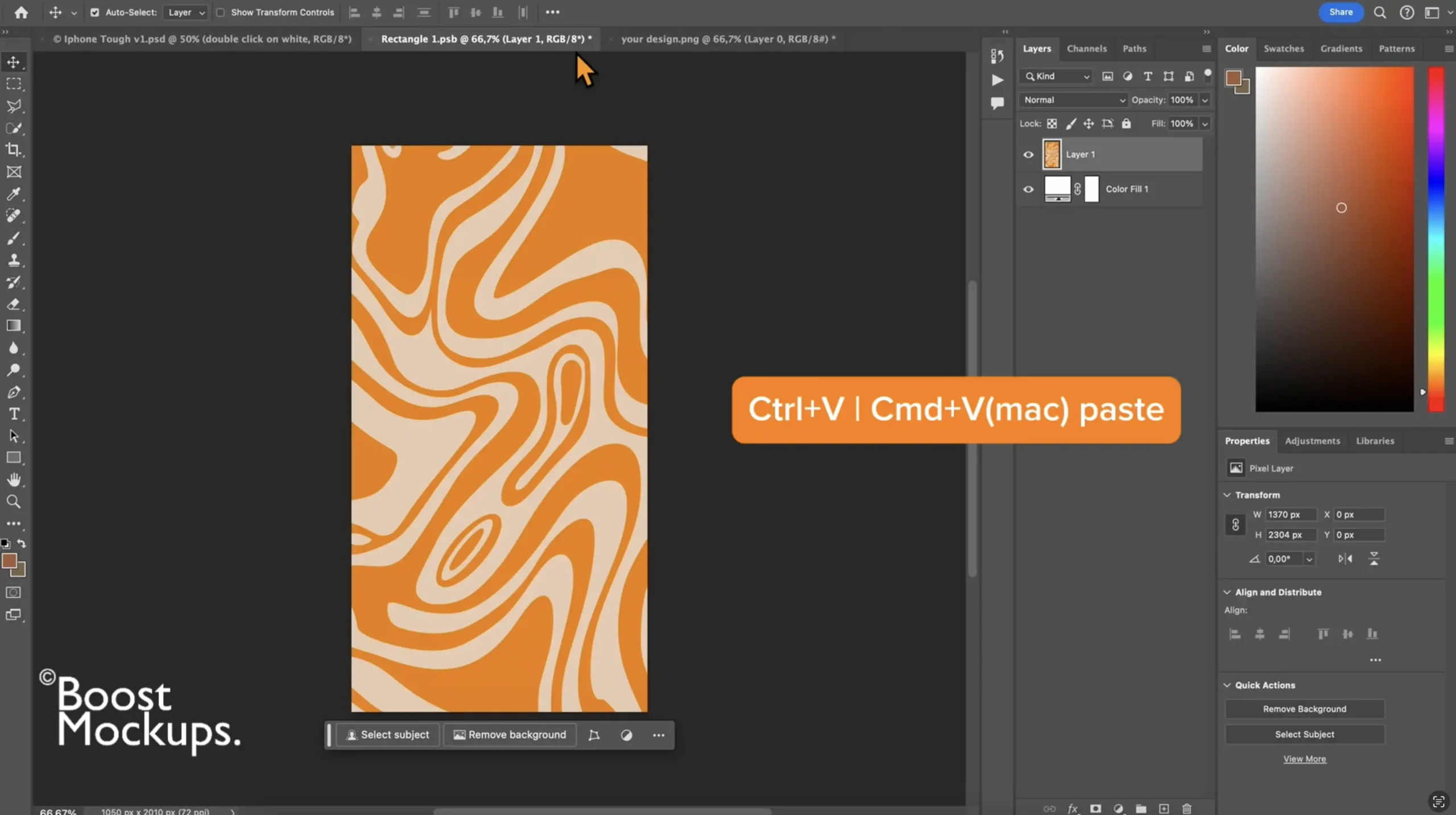The width and height of the screenshot is (1456, 815).
Task: Click Select subject in contextual bar
Action: point(387,735)
